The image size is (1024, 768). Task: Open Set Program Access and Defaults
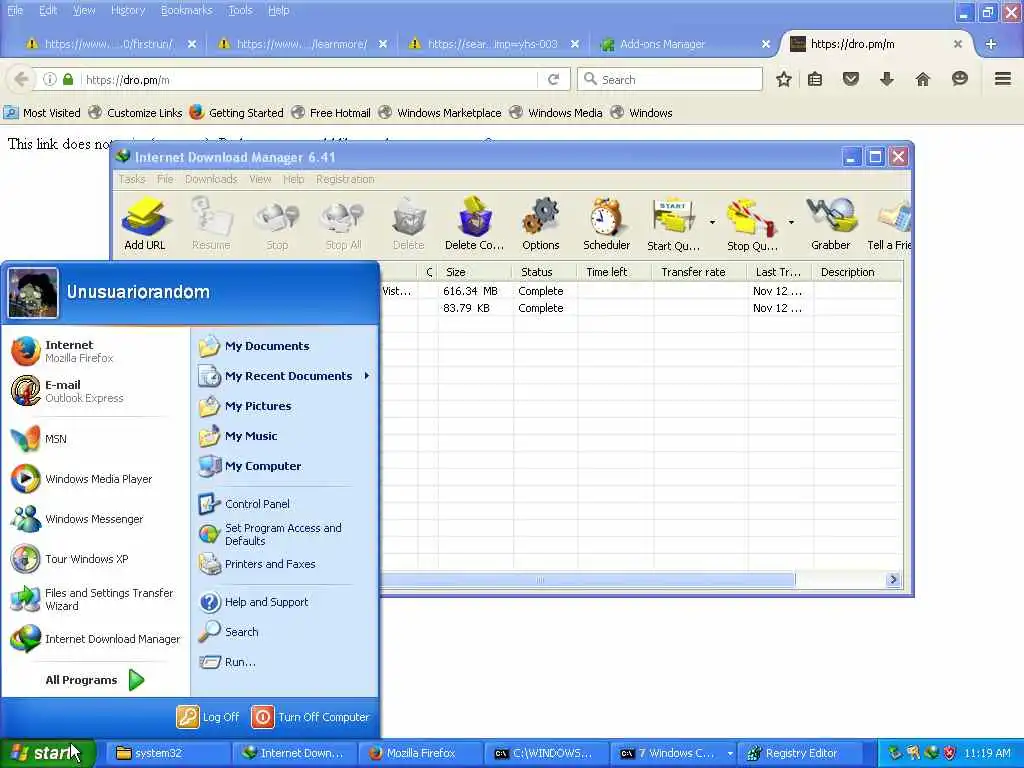click(x=270, y=534)
